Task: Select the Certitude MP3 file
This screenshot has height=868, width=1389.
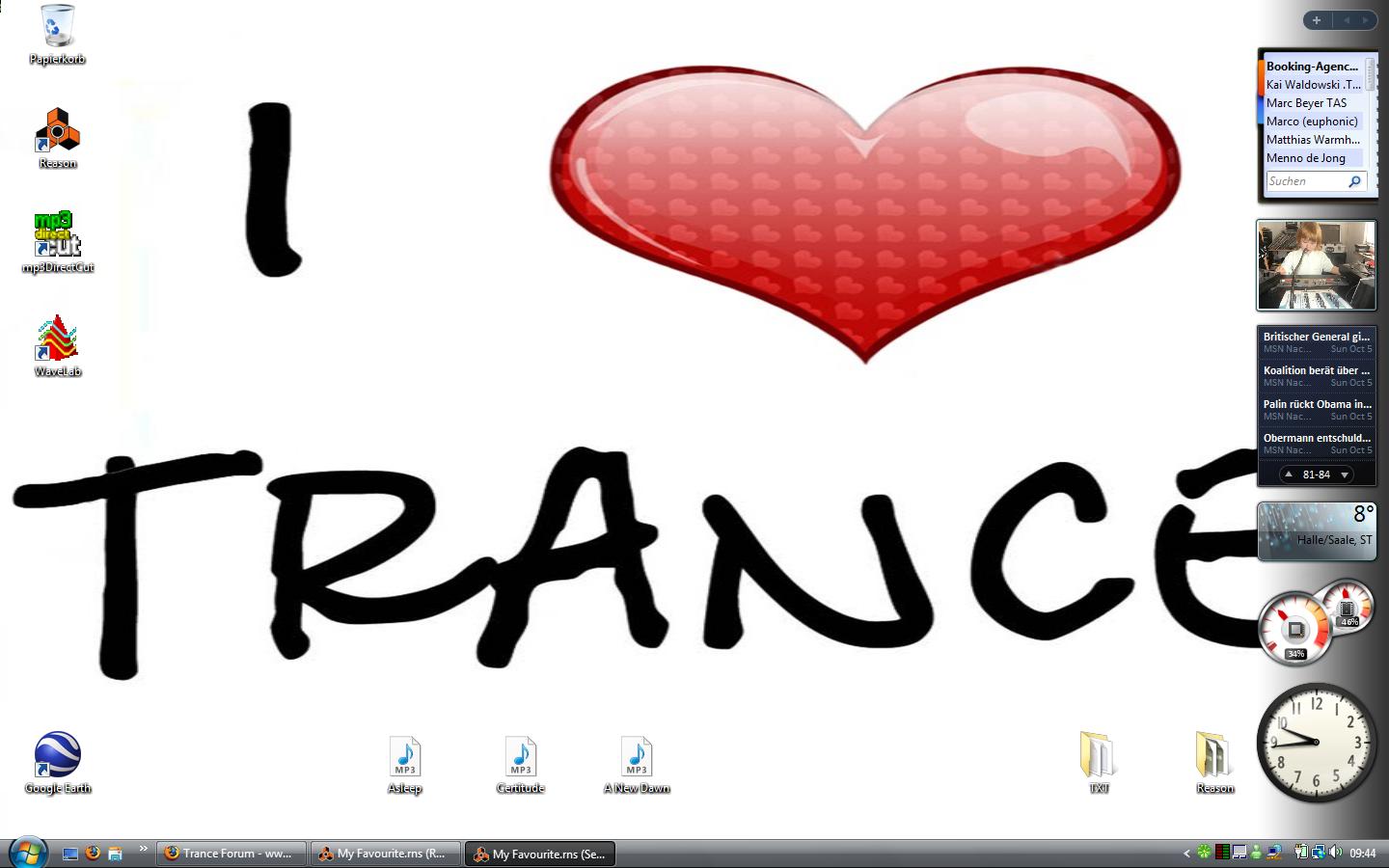Action: 521,758
